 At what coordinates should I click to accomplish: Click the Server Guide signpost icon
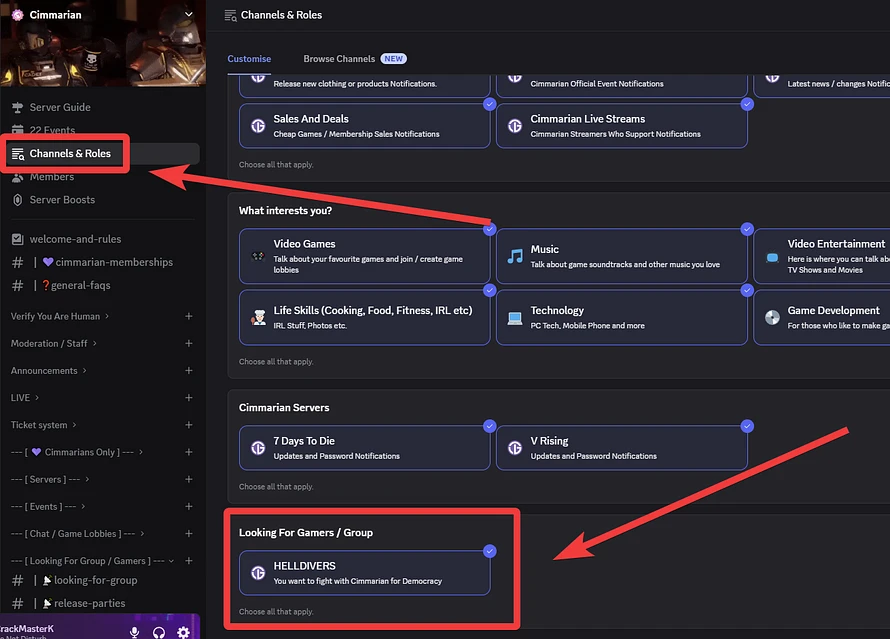tap(18, 107)
